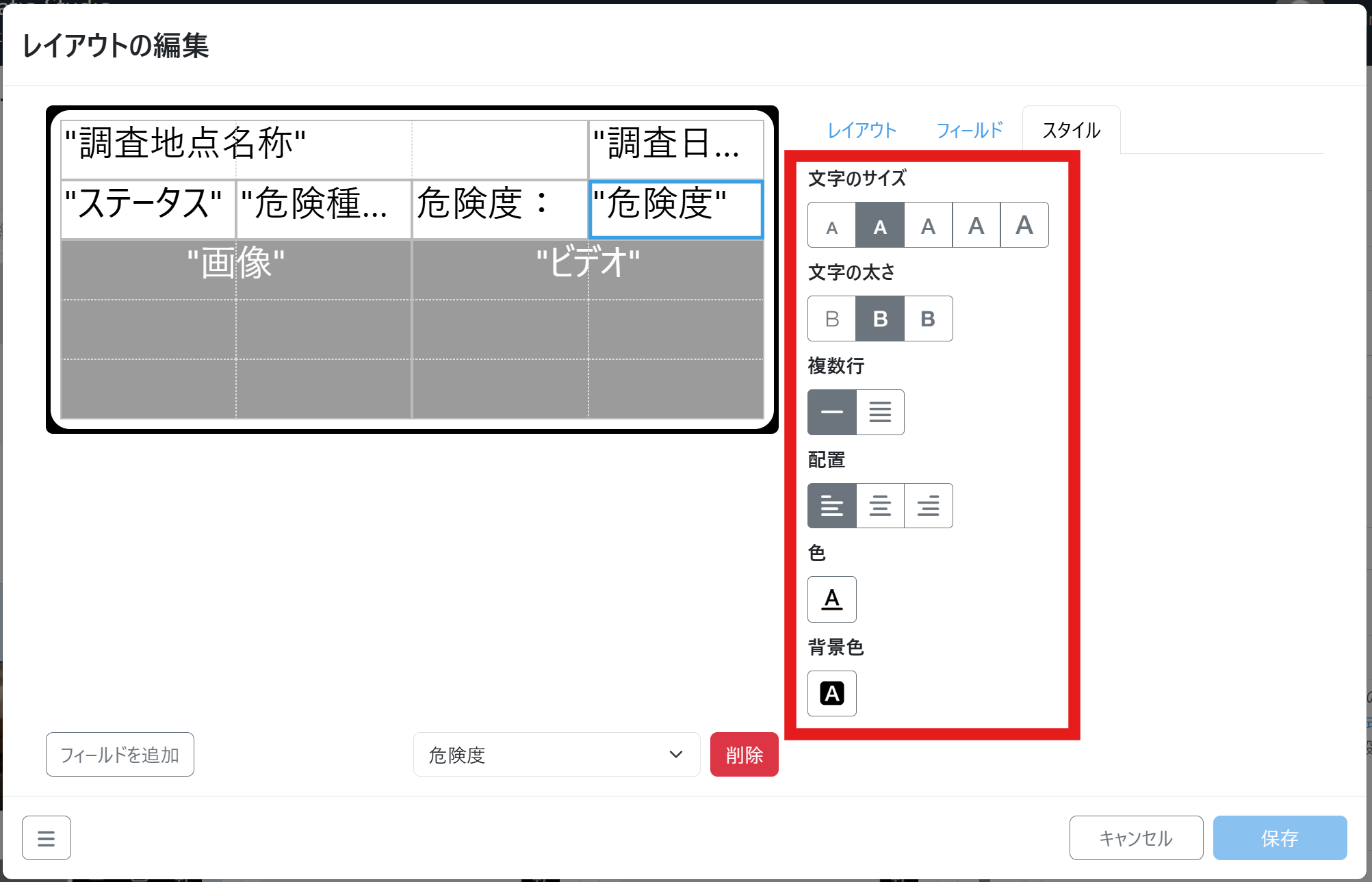Toggle left text alignment

coord(831,506)
